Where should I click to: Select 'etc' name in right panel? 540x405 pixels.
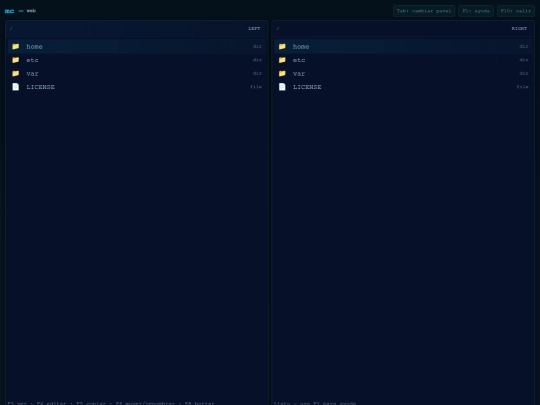pyautogui.click(x=299, y=60)
